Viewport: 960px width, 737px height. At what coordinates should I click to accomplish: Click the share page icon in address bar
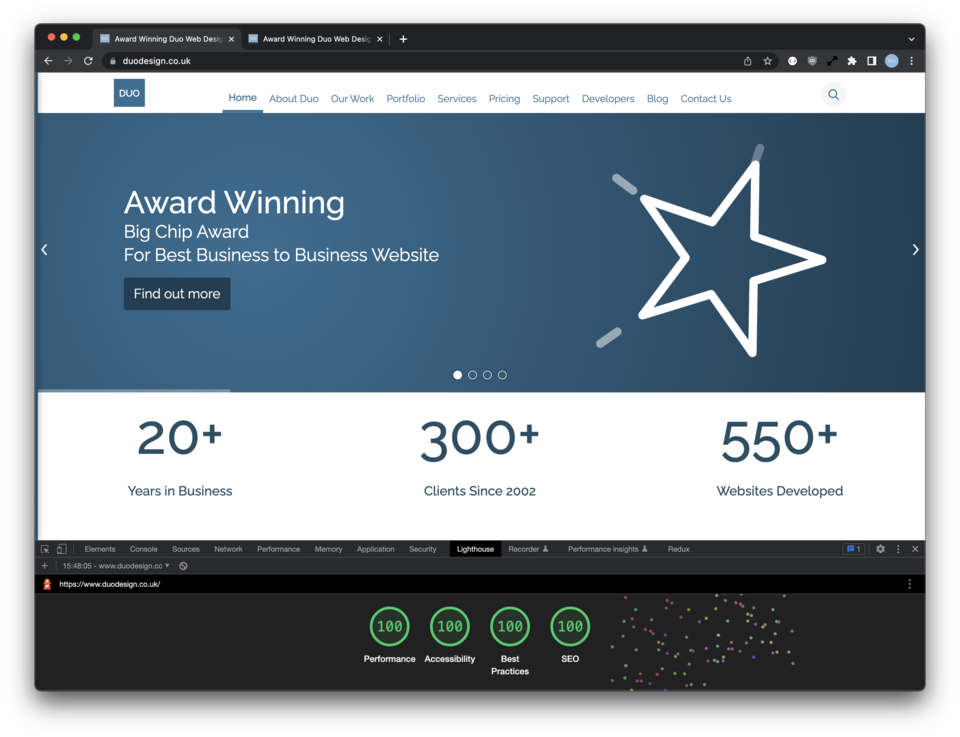click(747, 61)
